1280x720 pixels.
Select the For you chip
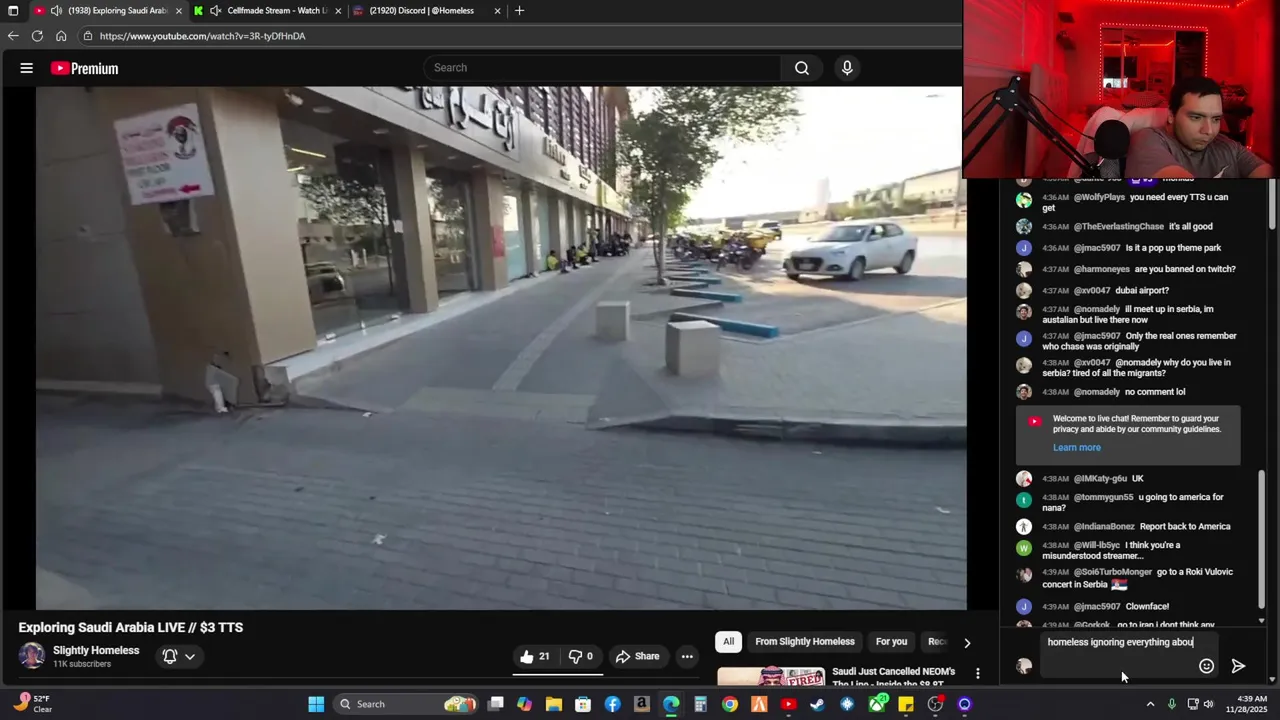click(891, 642)
